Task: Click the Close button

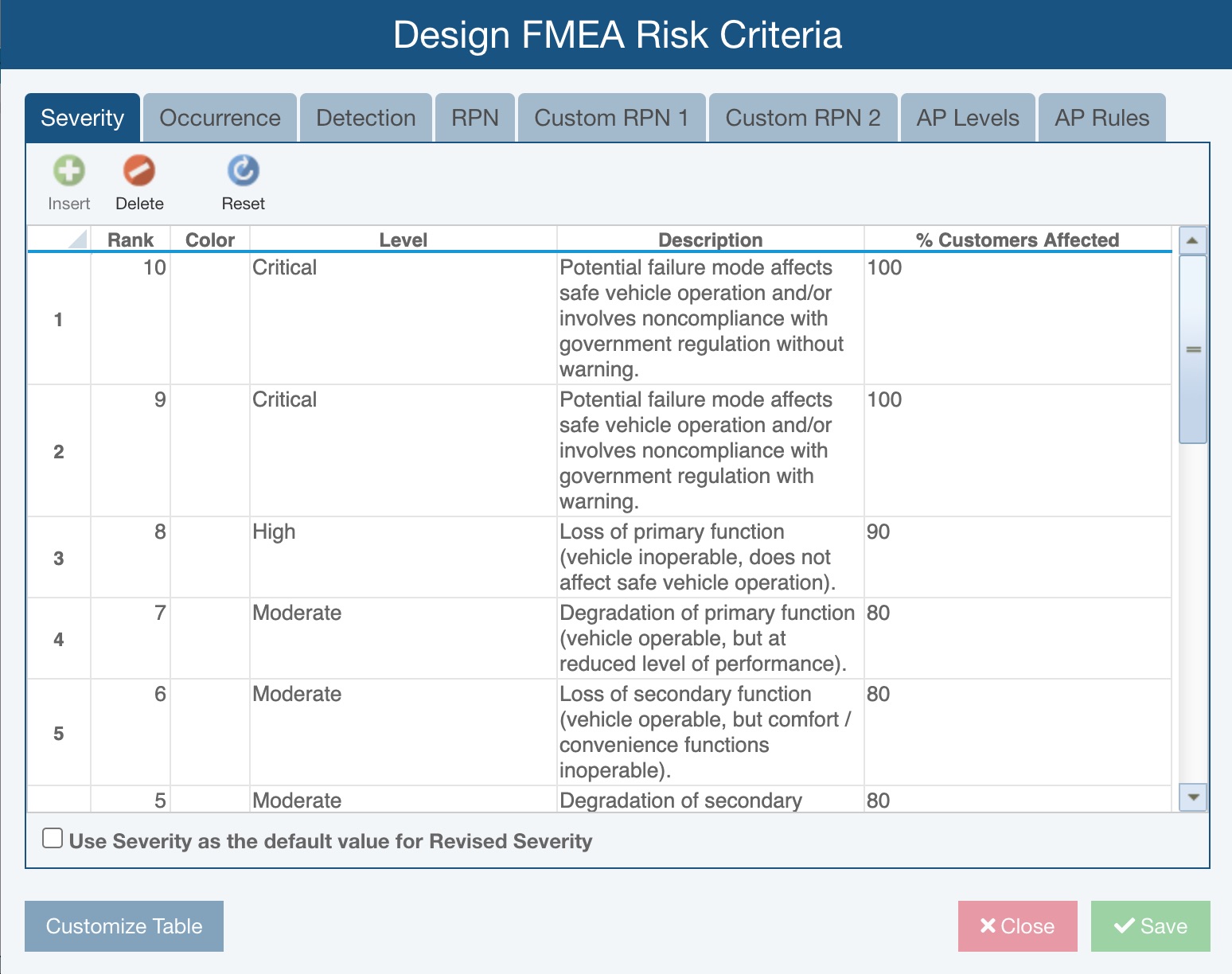Action: tap(1017, 926)
